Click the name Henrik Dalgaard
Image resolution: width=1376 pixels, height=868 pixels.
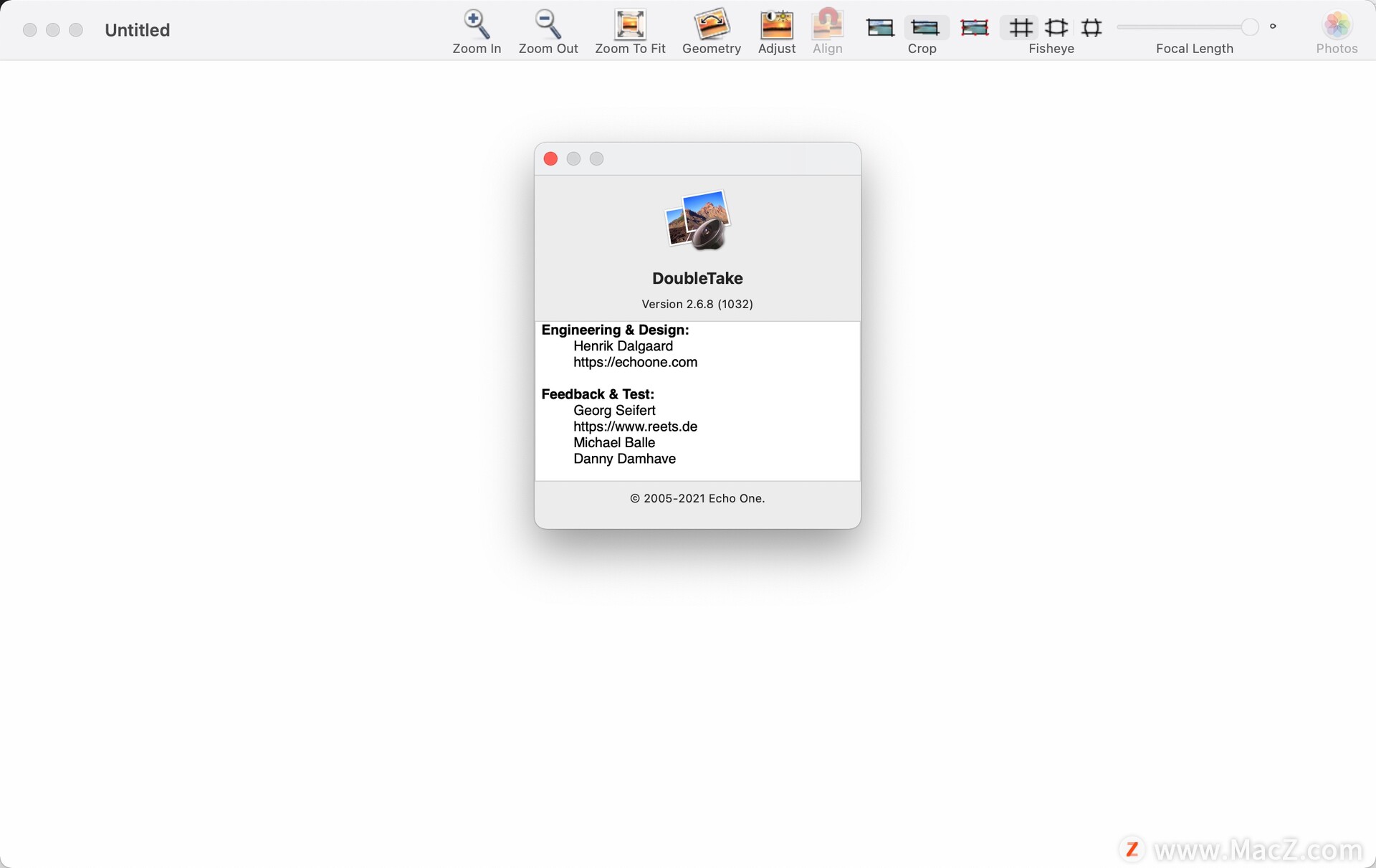623,346
